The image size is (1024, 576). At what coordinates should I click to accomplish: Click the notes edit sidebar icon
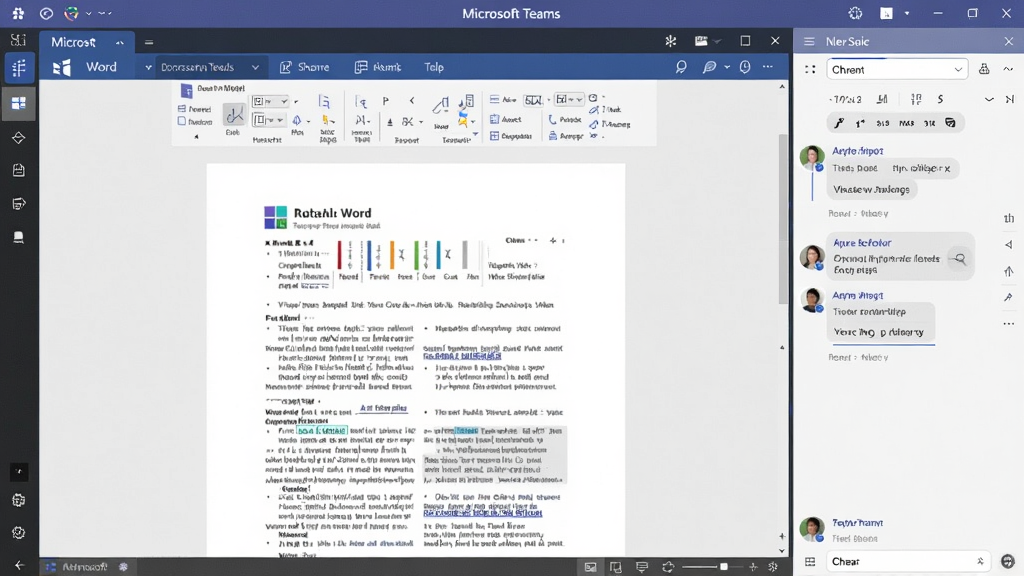pyautogui.click(x=18, y=204)
